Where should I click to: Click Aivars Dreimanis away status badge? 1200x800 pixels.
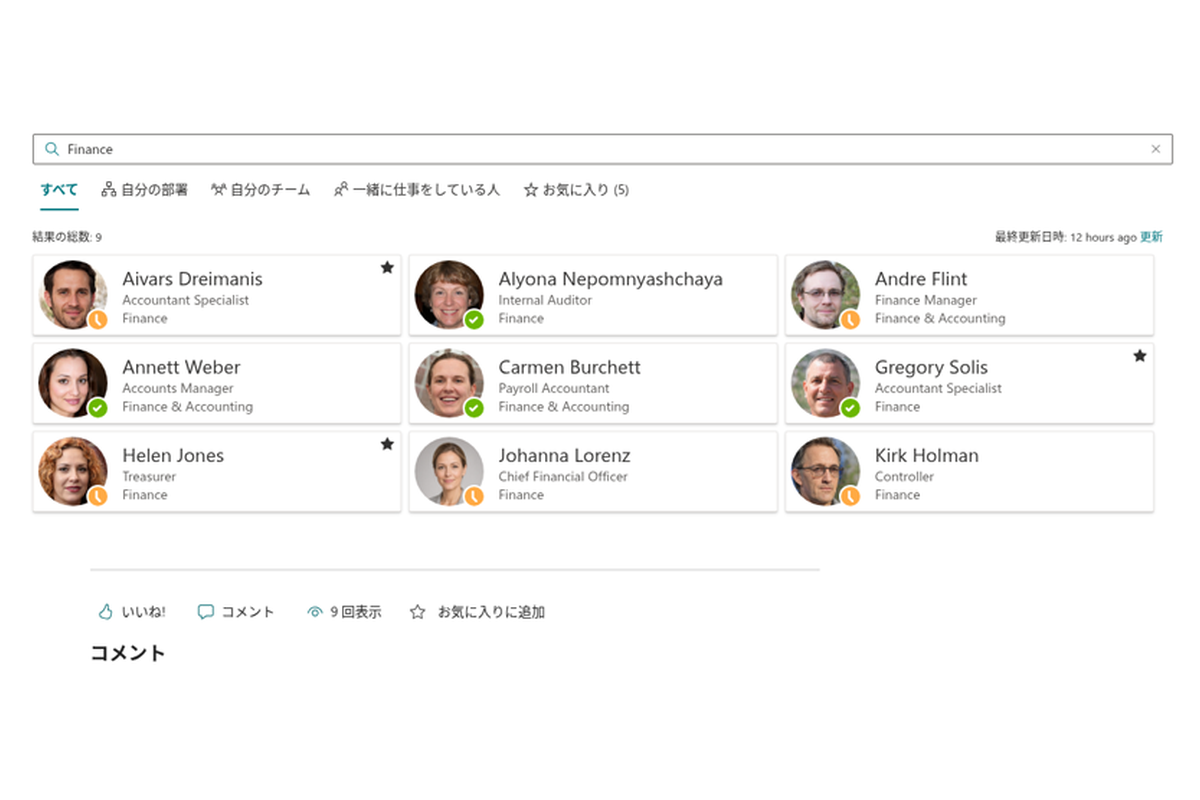pyautogui.click(x=98, y=320)
